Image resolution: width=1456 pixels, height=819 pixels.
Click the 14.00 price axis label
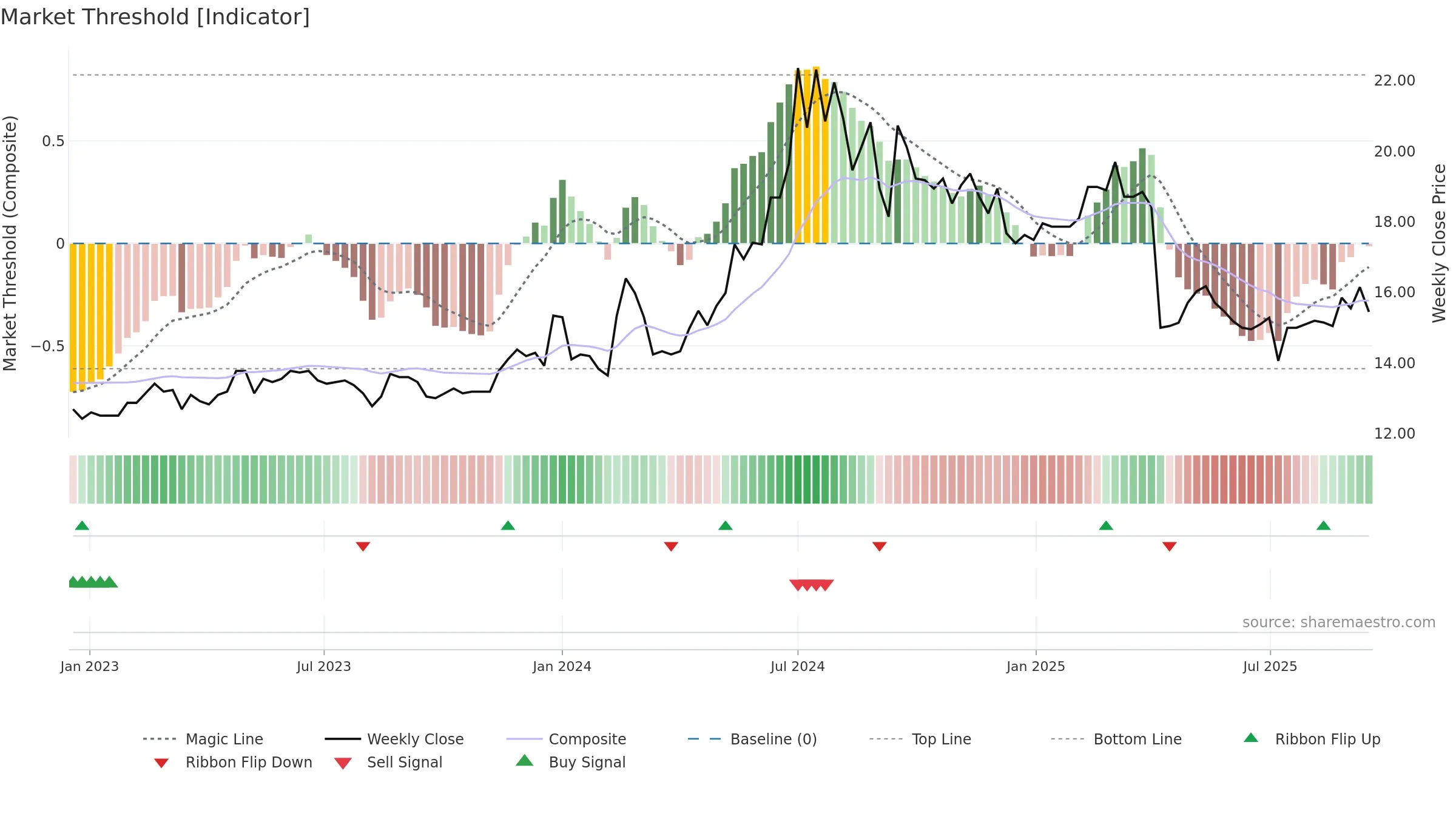tap(1395, 363)
